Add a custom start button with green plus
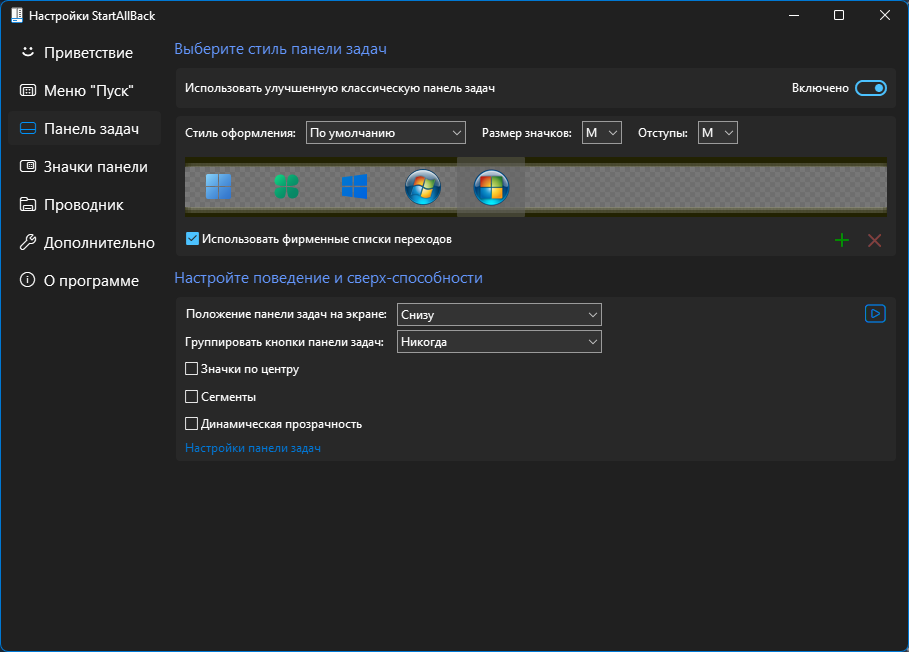909x652 pixels. (x=842, y=240)
